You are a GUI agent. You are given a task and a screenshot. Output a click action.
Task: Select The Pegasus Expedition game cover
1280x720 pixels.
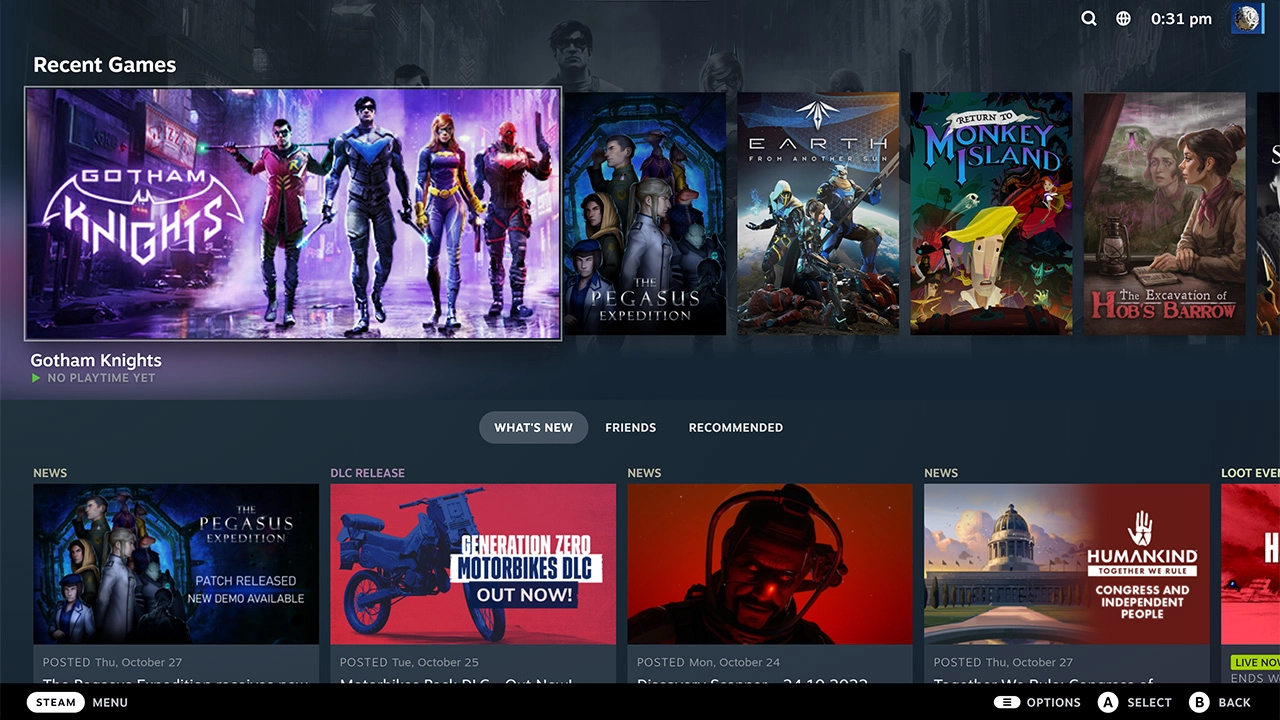(x=645, y=214)
